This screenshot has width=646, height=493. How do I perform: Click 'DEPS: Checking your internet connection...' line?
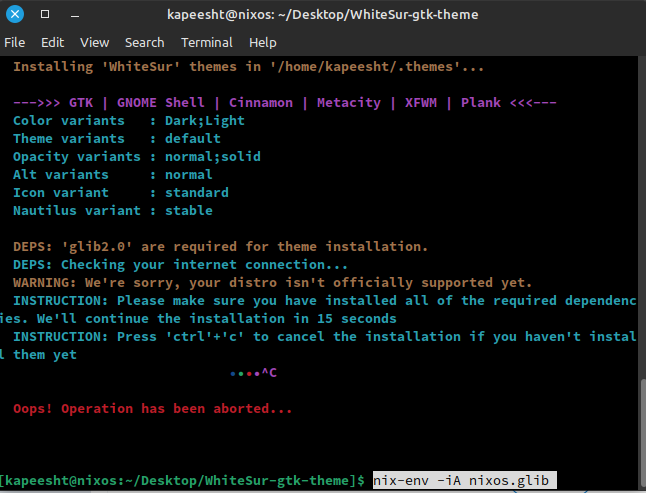(x=180, y=264)
